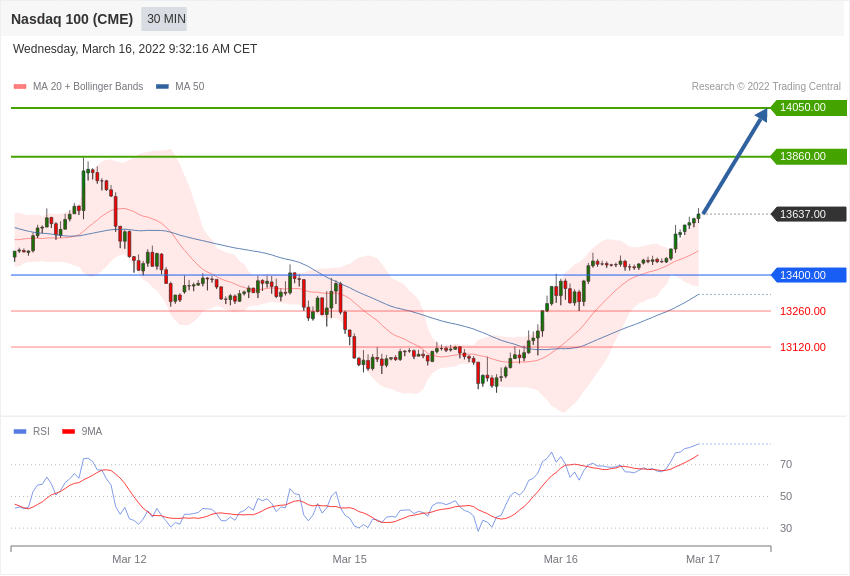Click the 13260.00 red support label
This screenshot has height=576, width=850.
click(x=802, y=311)
